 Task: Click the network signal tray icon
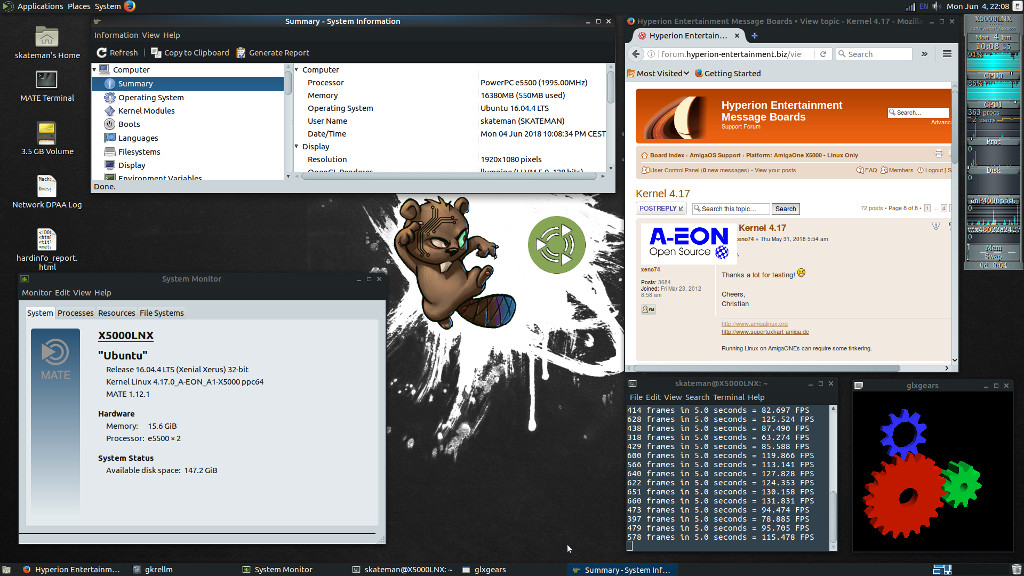point(910,7)
